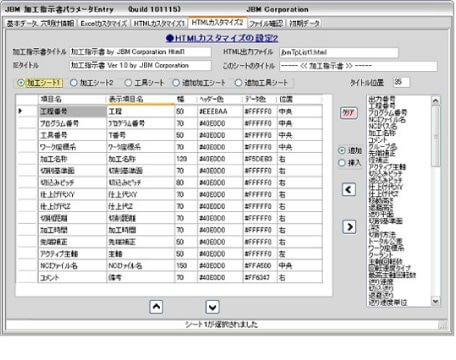The width and height of the screenshot is (456, 360).
Task: Select the 加工シート1 radio button
Action: click(39, 83)
